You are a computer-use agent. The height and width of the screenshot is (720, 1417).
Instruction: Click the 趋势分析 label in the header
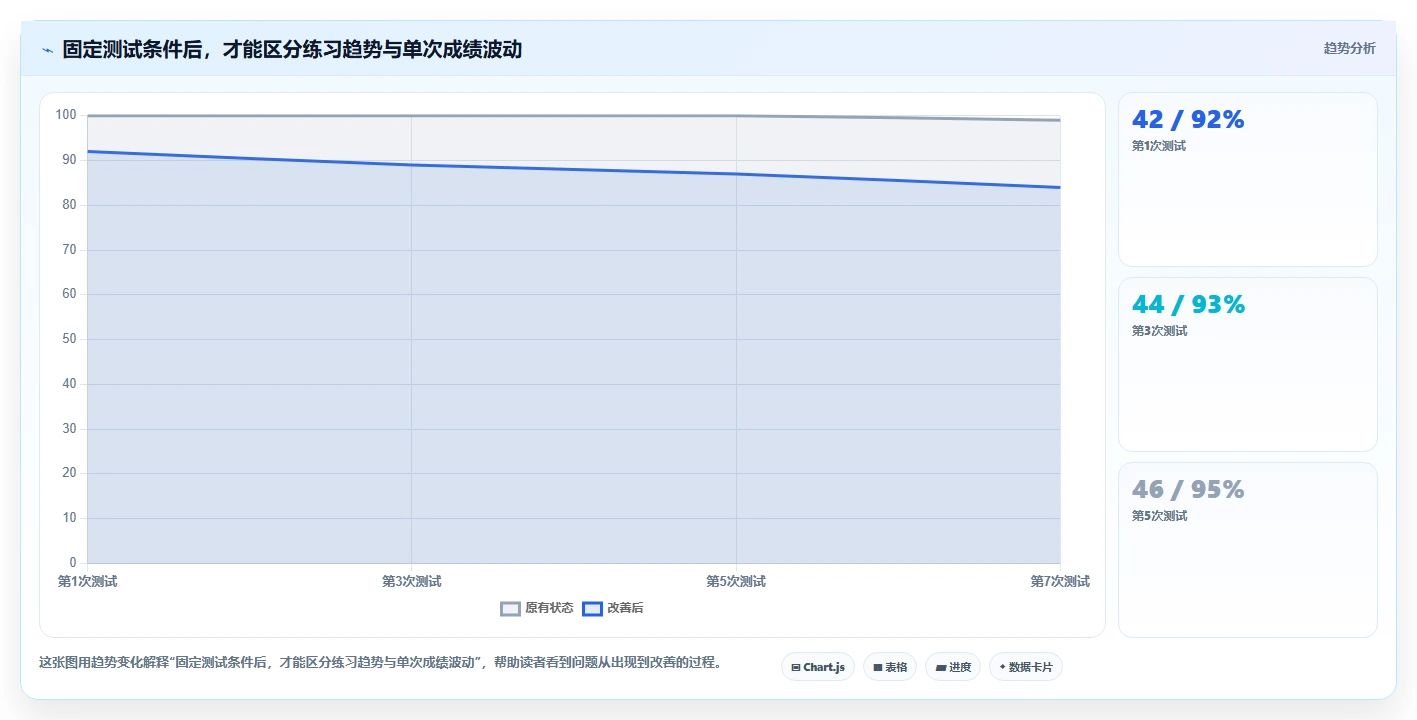coord(1349,48)
